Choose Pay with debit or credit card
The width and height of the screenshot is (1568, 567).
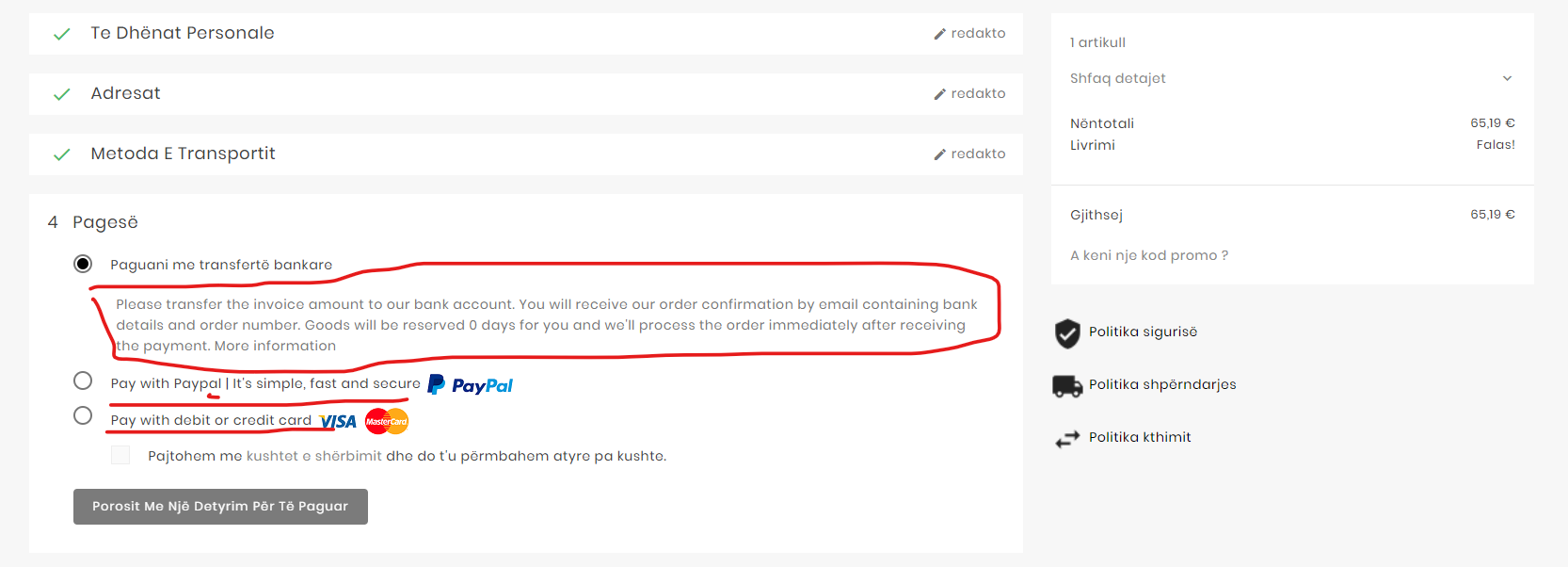pyautogui.click(x=83, y=415)
